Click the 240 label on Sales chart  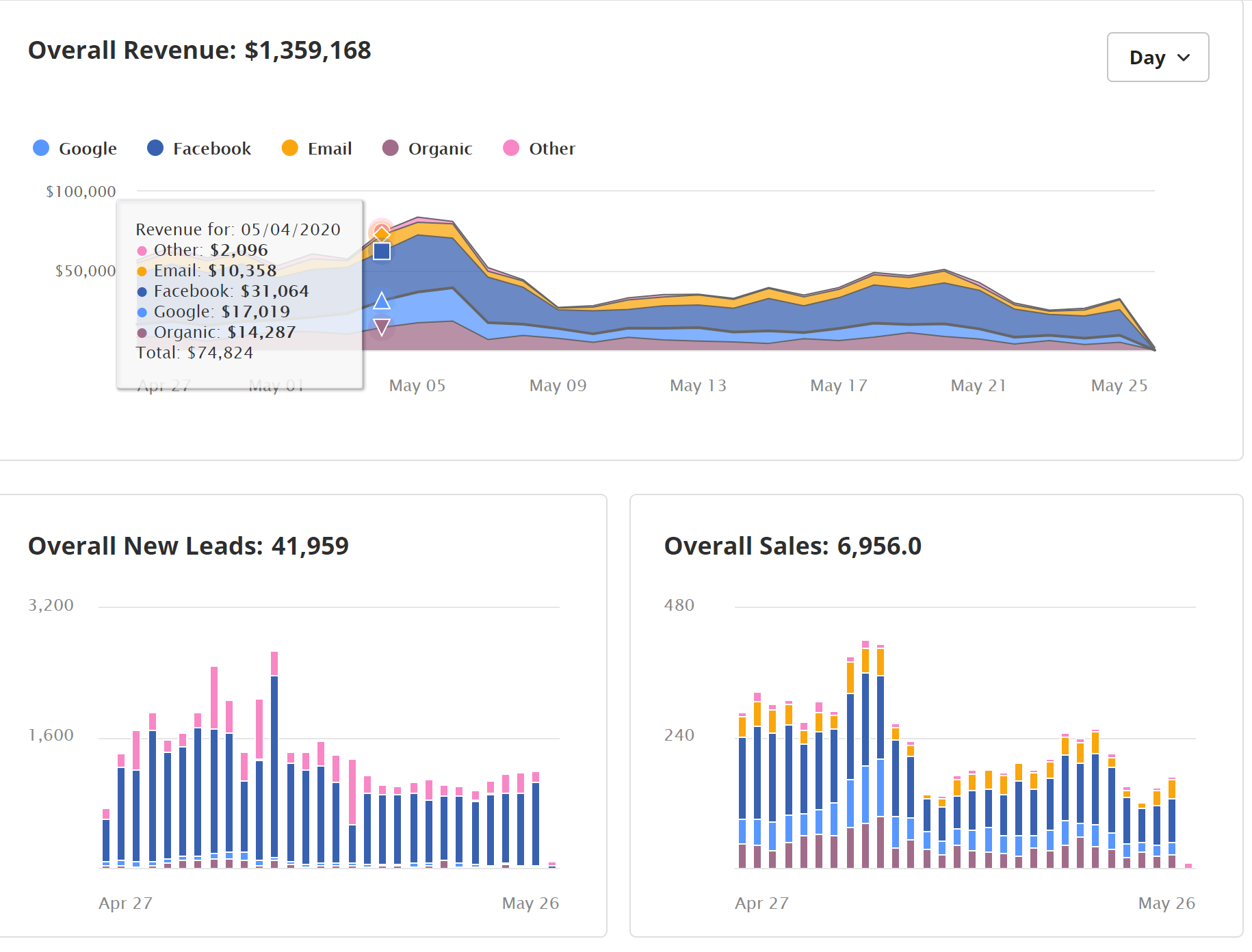679,735
